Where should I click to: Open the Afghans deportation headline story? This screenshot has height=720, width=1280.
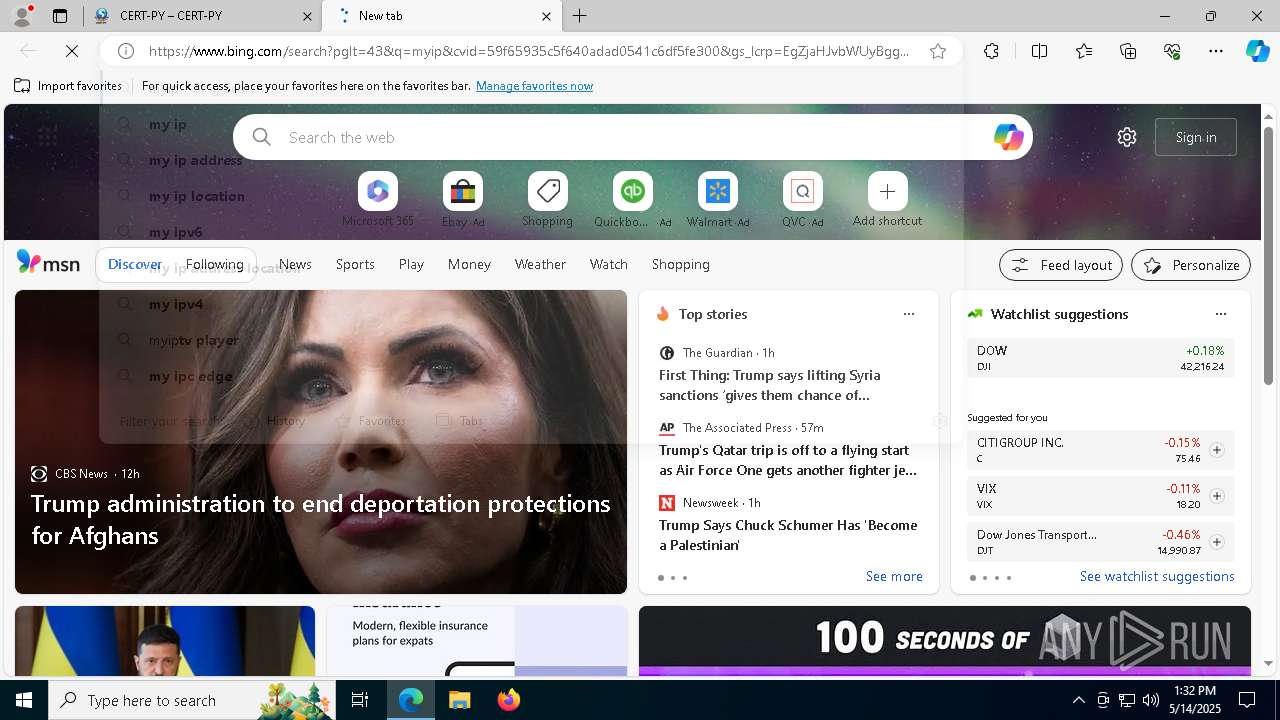tap(321, 519)
